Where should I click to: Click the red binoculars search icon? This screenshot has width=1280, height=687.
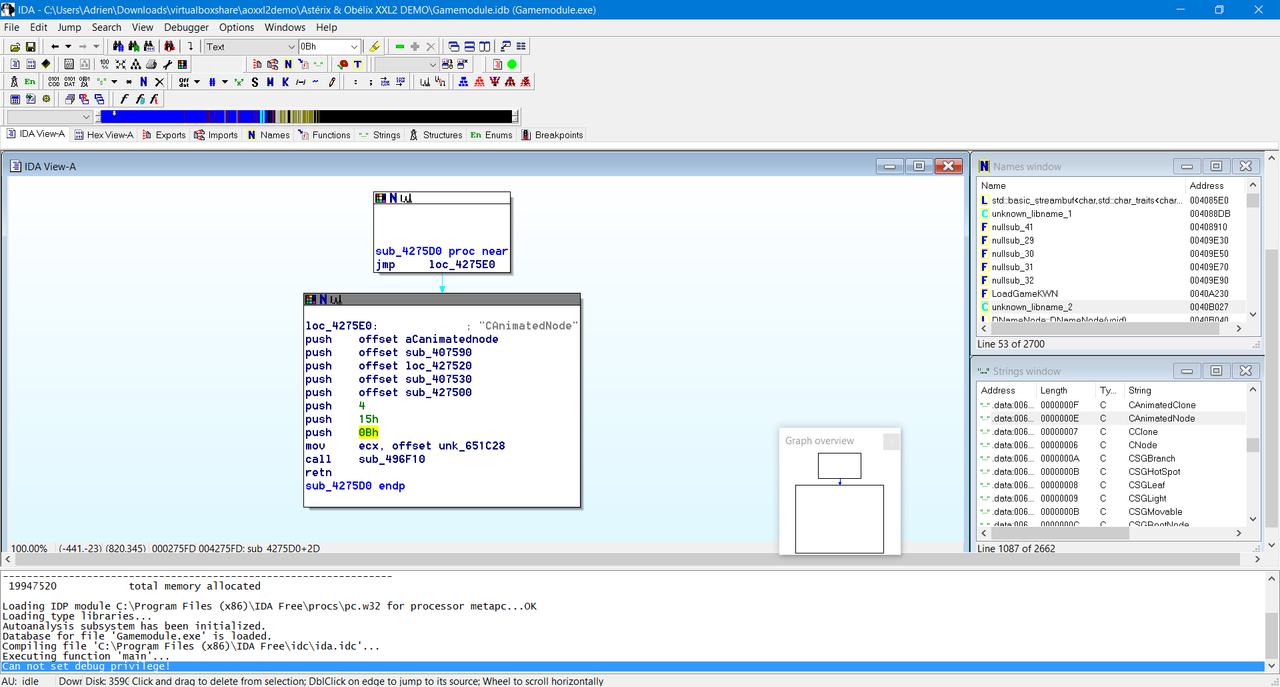coord(170,47)
